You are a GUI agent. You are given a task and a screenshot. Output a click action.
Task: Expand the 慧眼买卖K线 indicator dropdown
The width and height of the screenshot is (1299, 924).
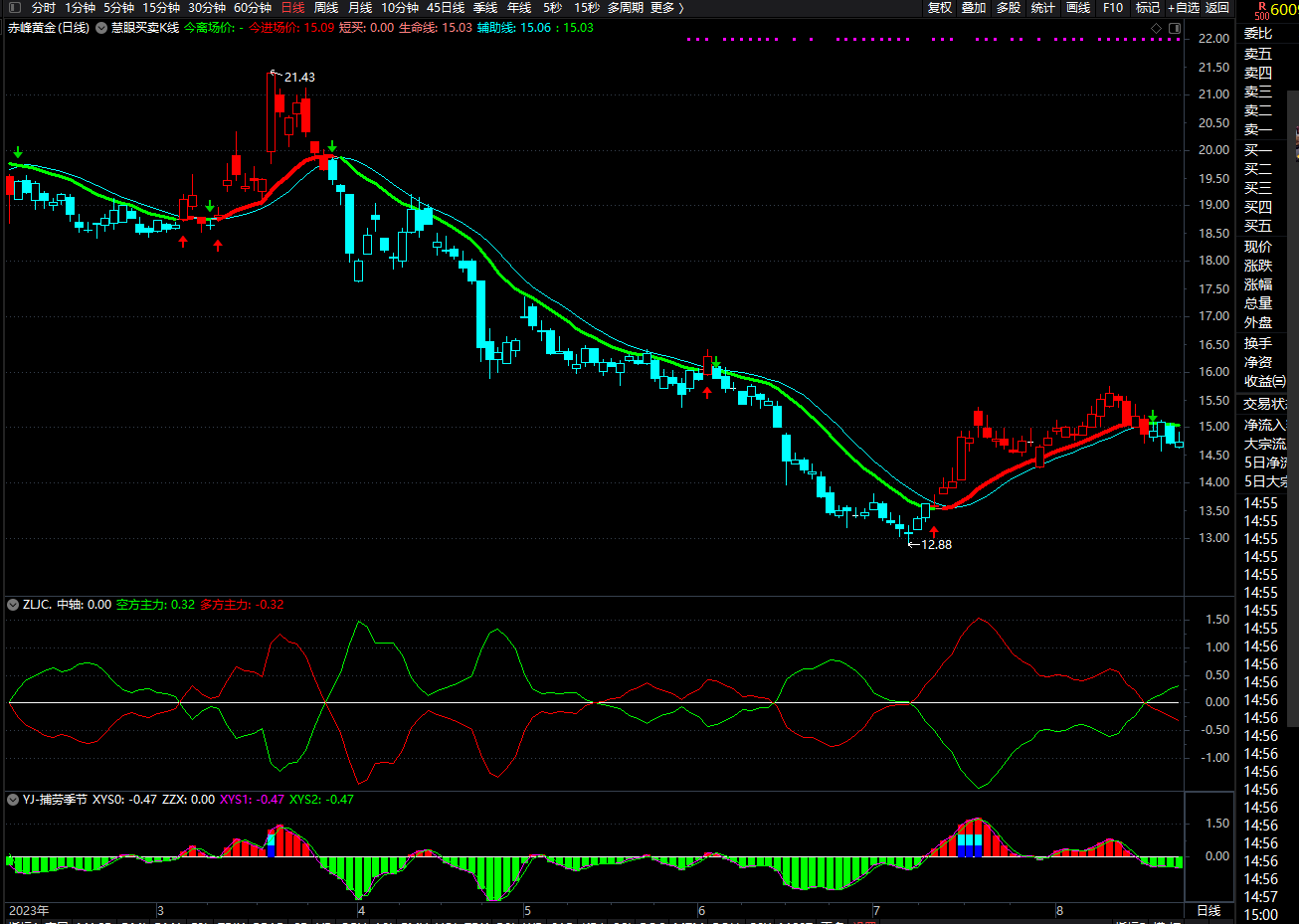tap(101, 28)
